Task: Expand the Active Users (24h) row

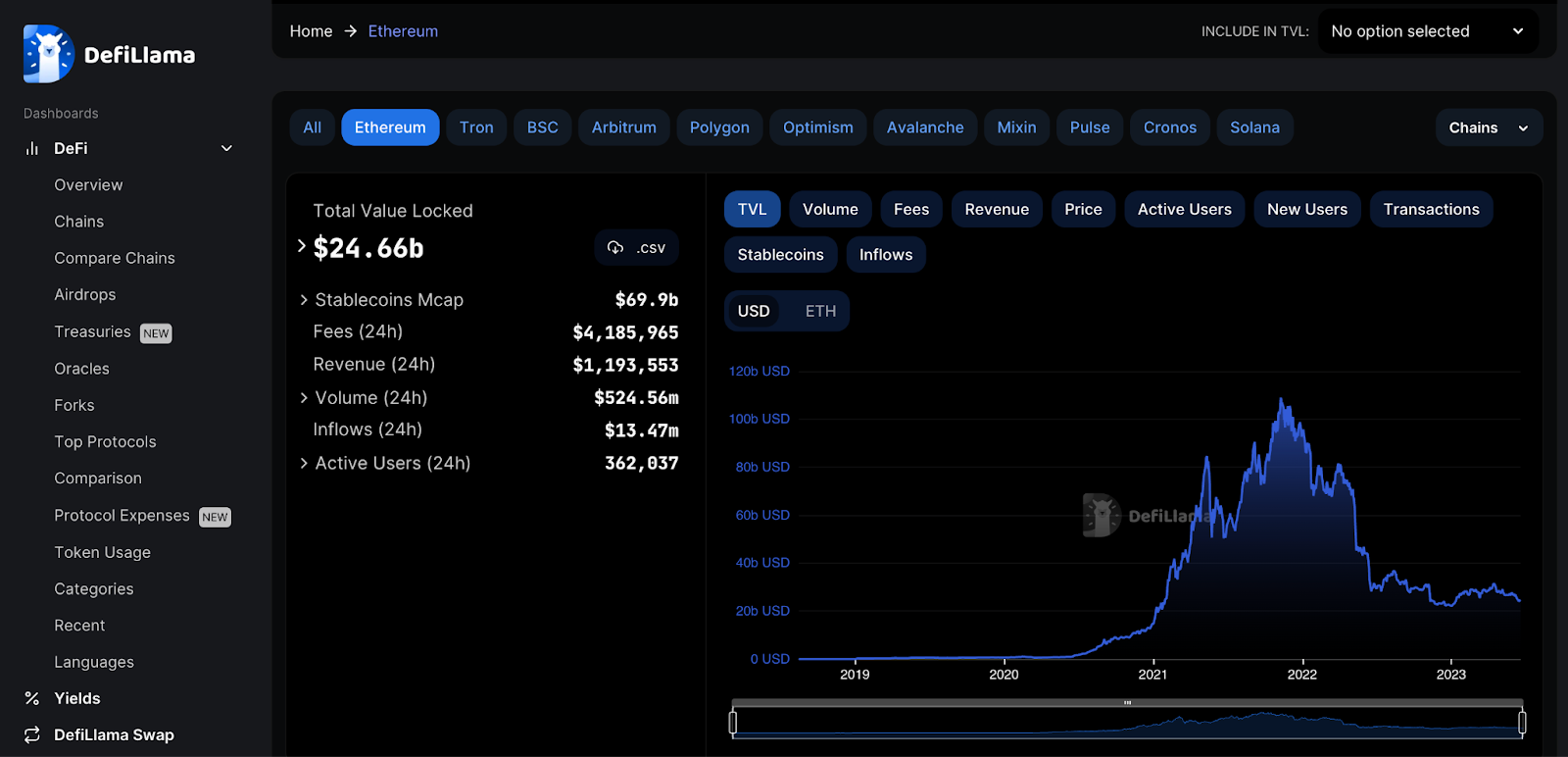Action: (x=304, y=463)
